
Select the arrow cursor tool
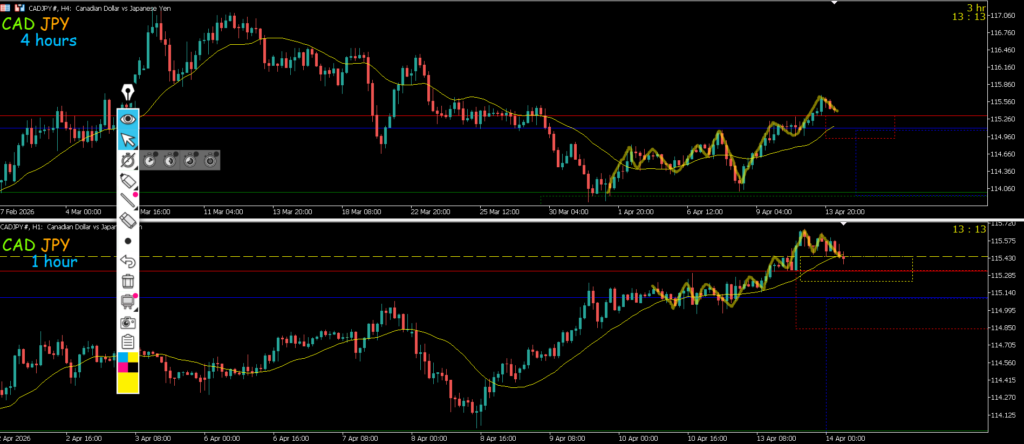pos(127,138)
